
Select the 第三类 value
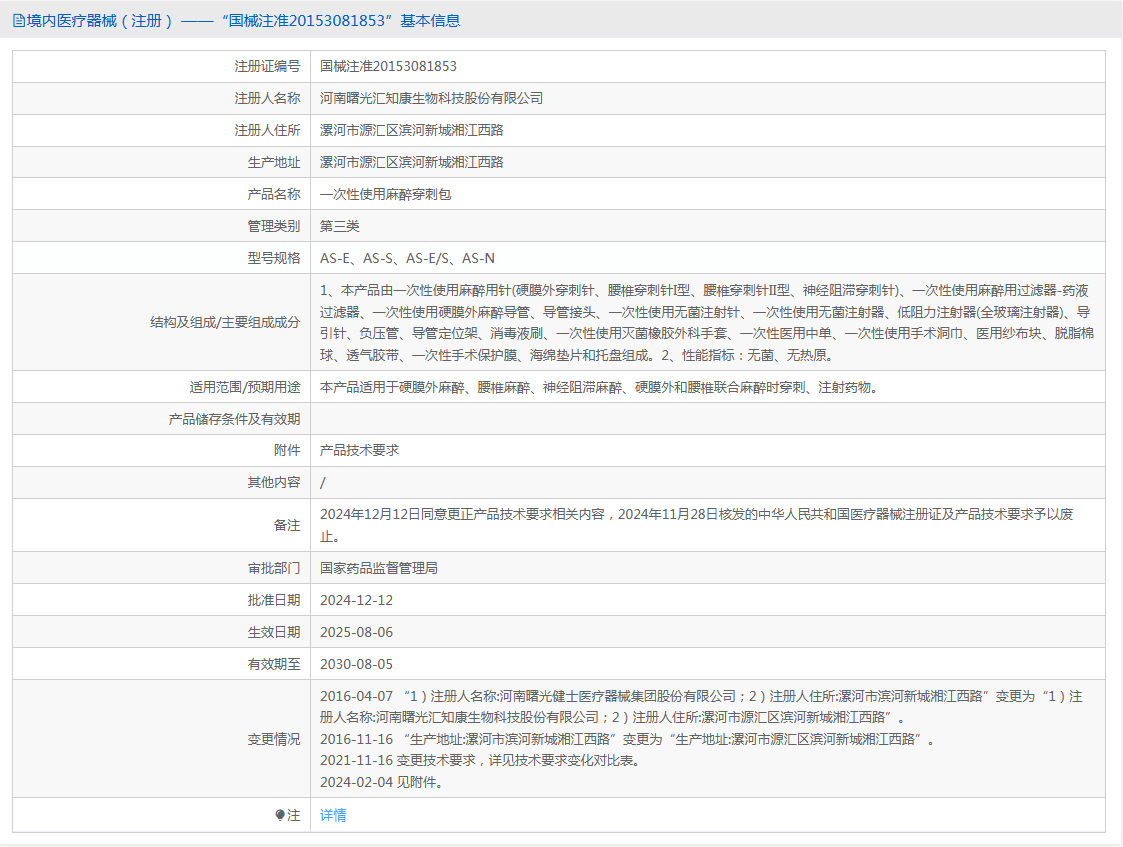339,226
